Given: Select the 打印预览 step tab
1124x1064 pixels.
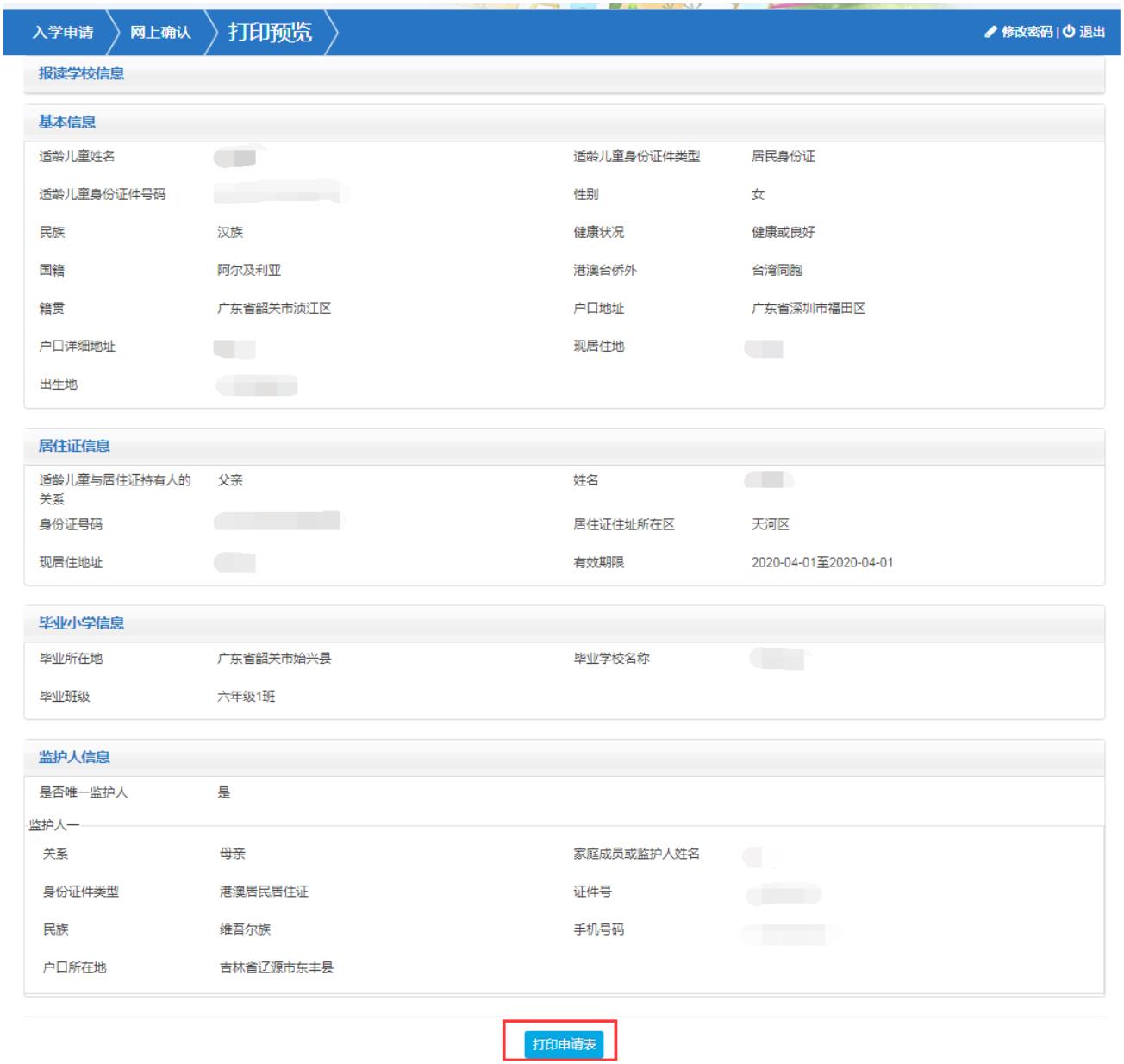Looking at the screenshot, I should pyautogui.click(x=270, y=33).
